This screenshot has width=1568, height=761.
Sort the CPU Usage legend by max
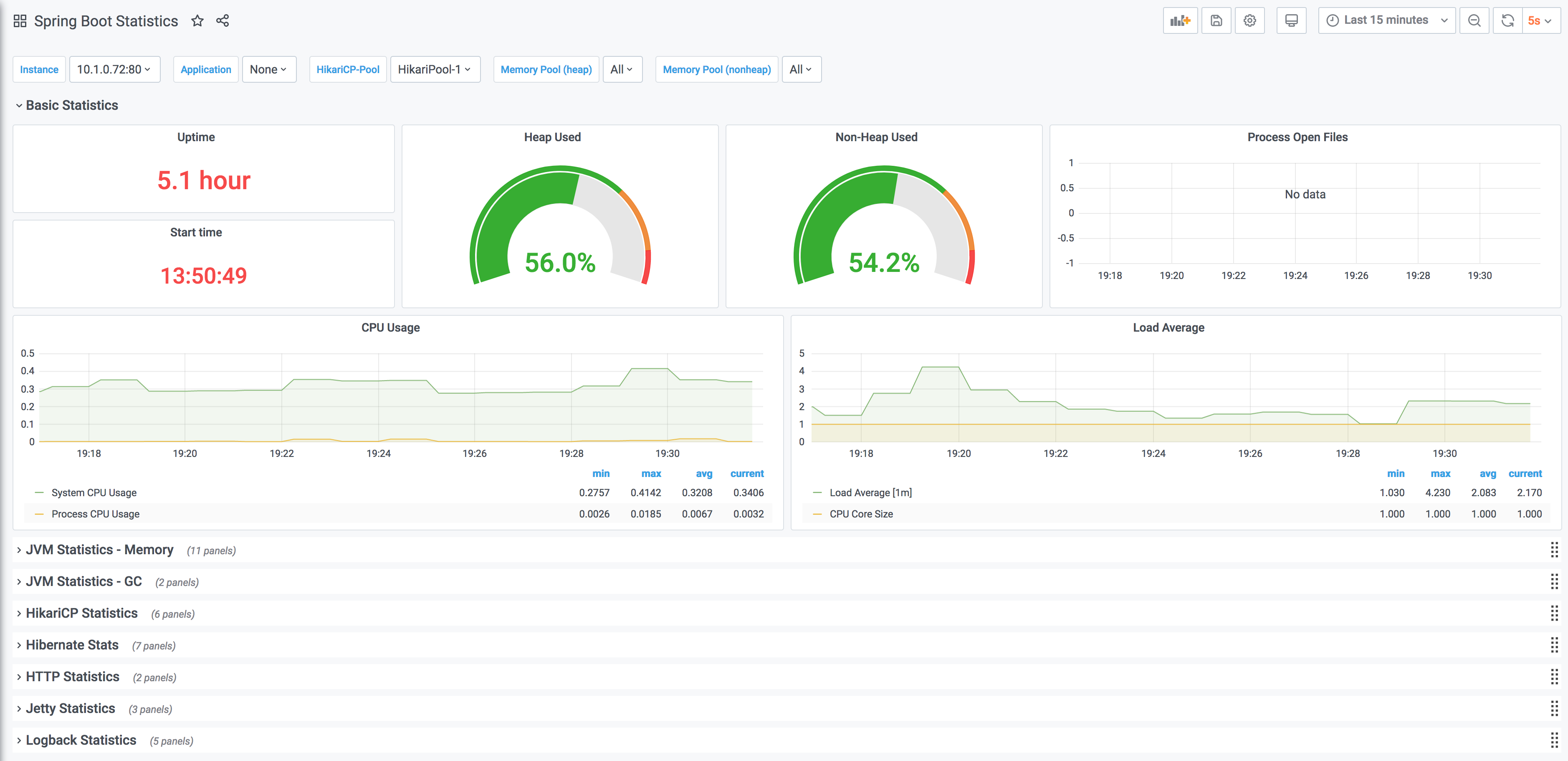coord(651,474)
